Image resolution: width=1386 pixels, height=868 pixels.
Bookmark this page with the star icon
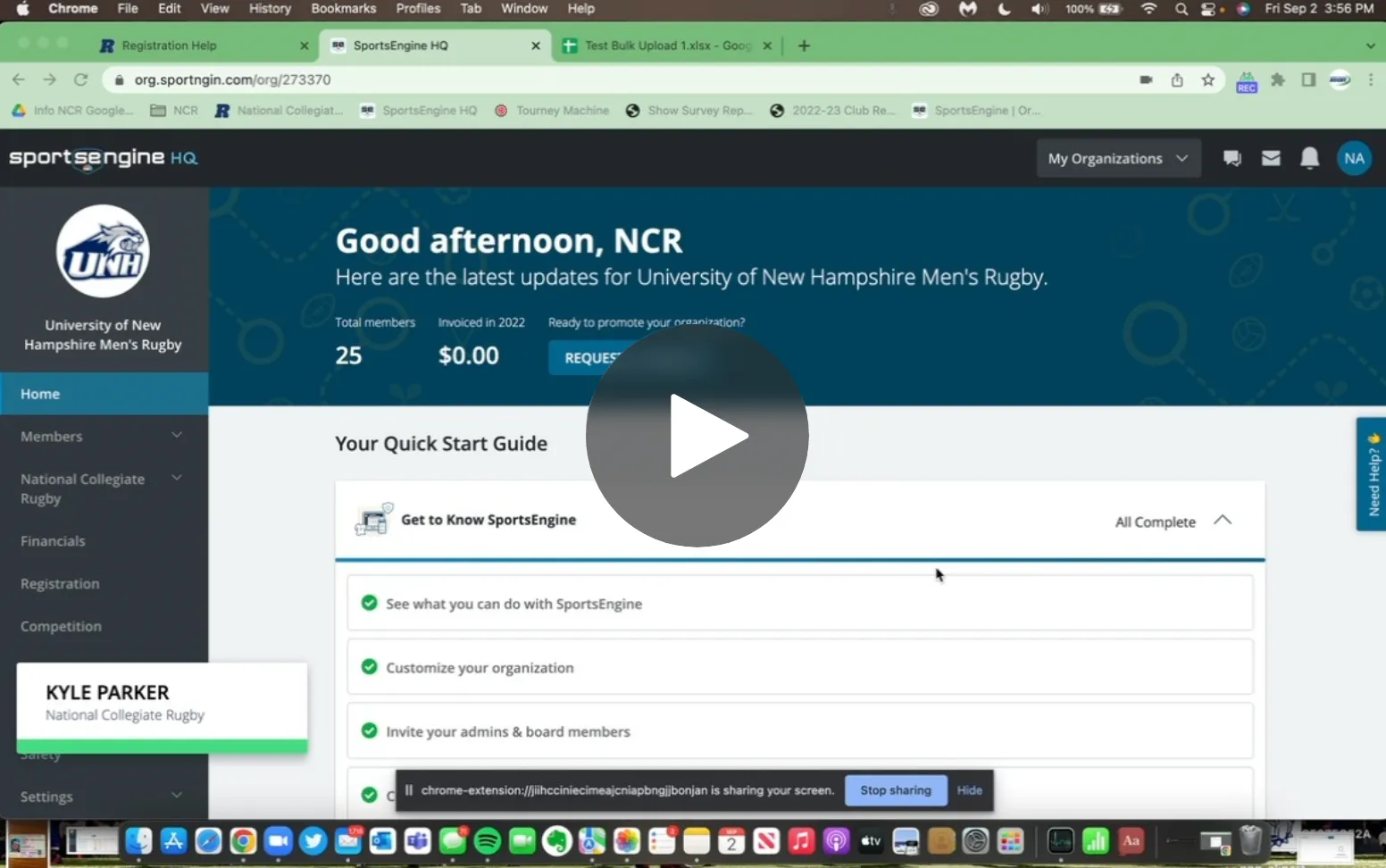1208,79
